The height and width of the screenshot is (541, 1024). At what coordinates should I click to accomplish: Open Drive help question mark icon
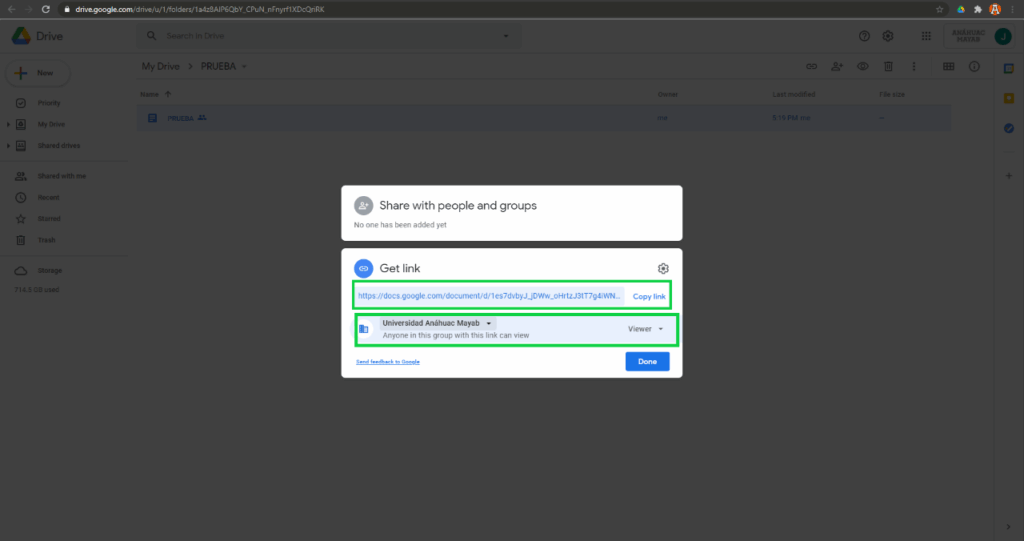point(864,36)
